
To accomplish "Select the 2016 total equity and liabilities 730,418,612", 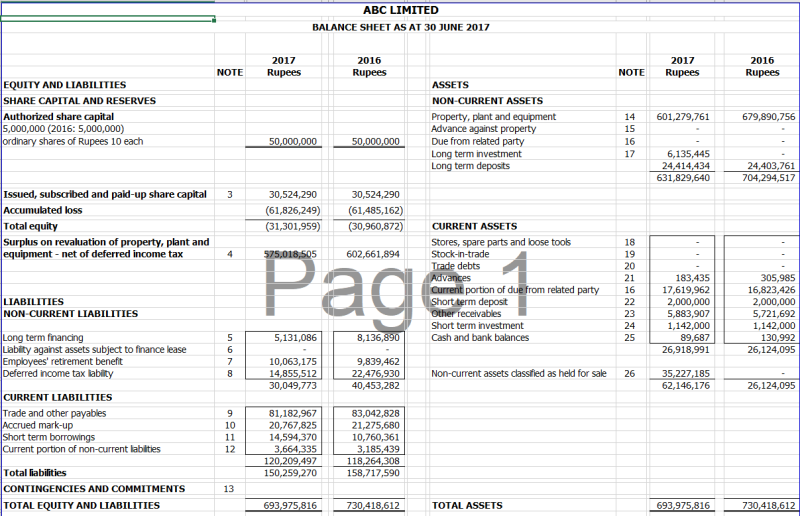I will click(x=372, y=505).
